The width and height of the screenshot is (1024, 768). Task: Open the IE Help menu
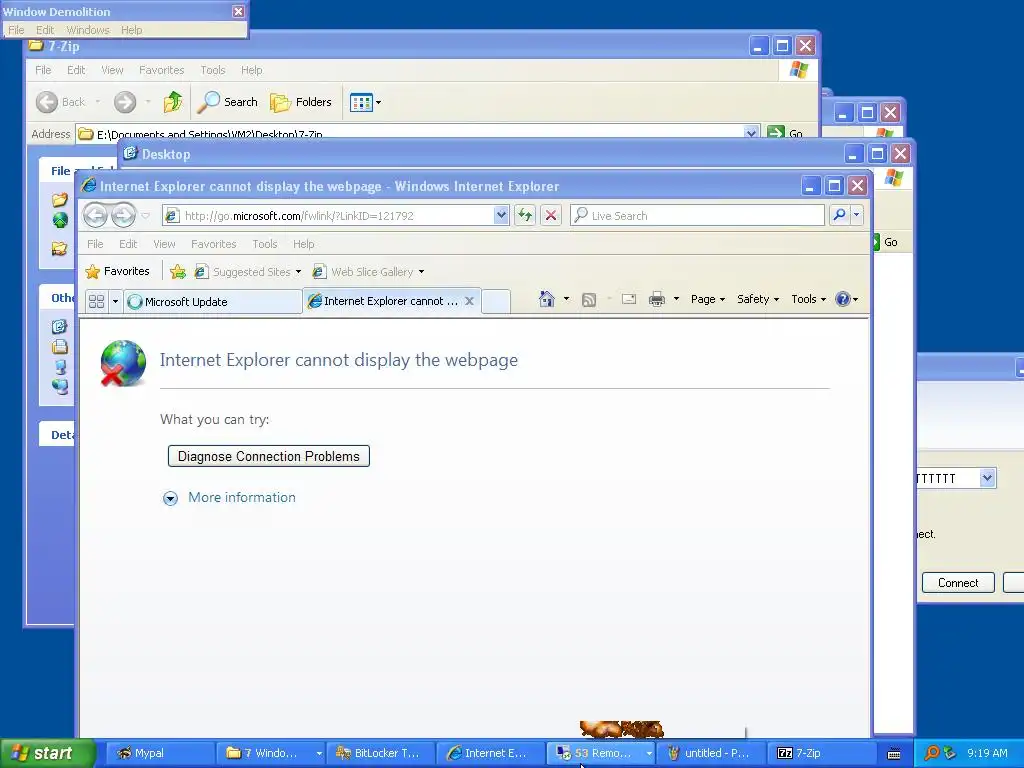304,244
